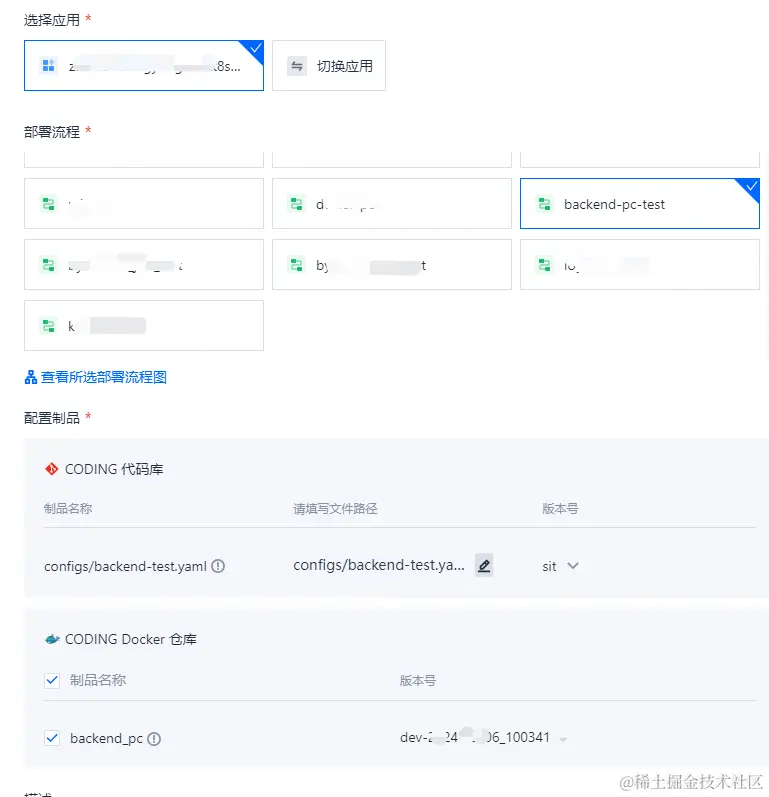This screenshot has height=797, width=769.
Task: Click the CODING Docker 仓库 whale icon
Action: (x=52, y=639)
